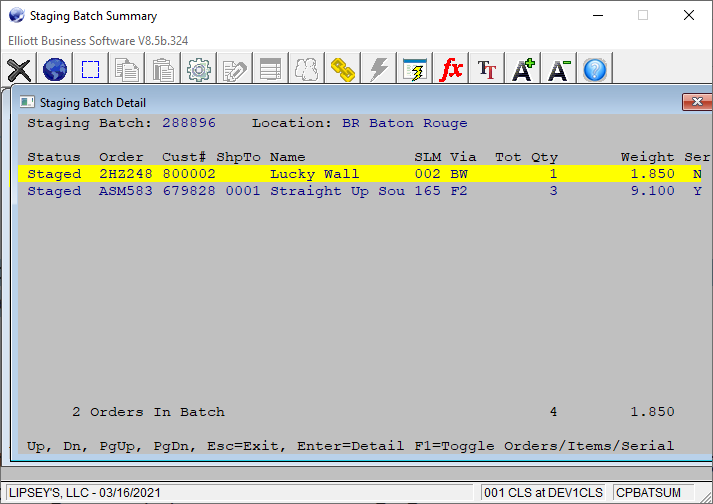Activate the dashed rectangle select icon
The height and width of the screenshot is (504, 713).
point(90,70)
